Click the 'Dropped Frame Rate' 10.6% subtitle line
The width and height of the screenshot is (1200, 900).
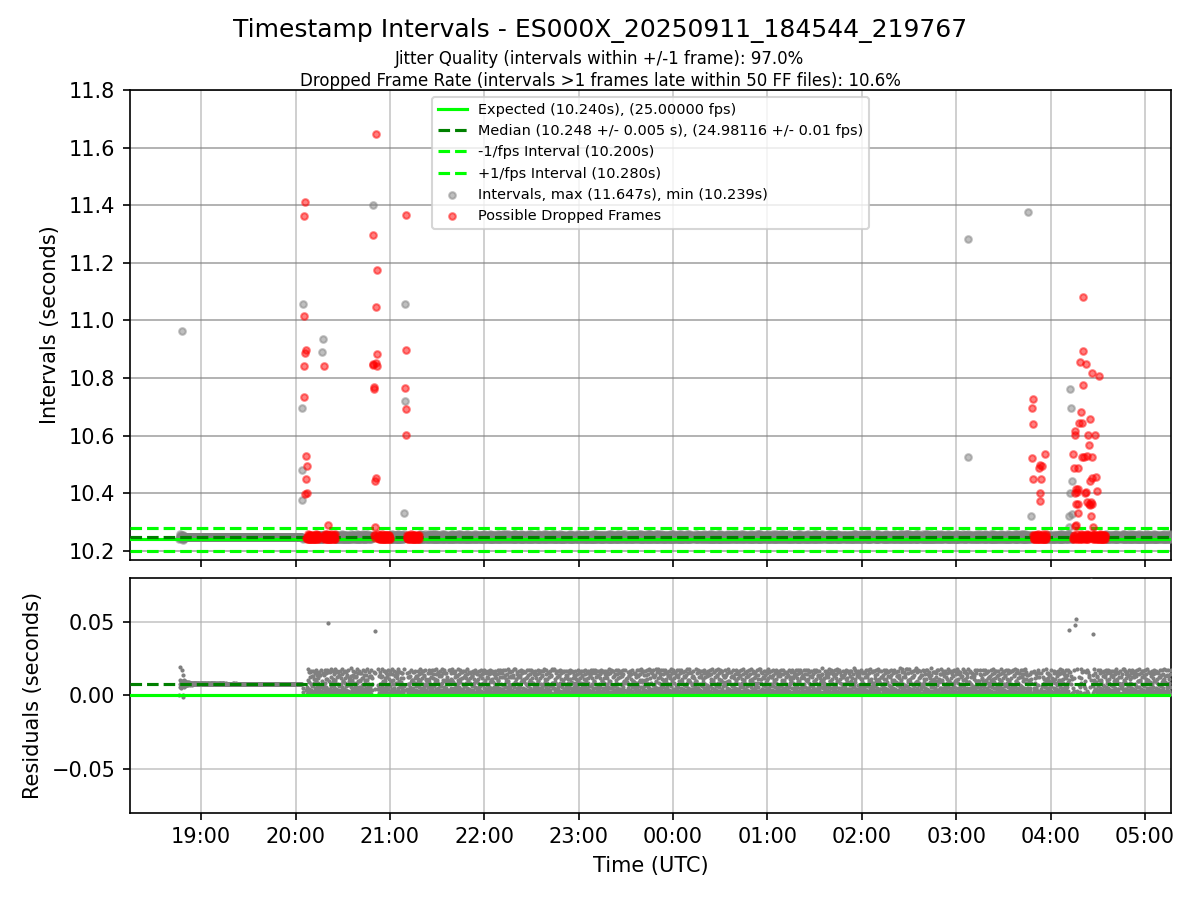coord(600,80)
